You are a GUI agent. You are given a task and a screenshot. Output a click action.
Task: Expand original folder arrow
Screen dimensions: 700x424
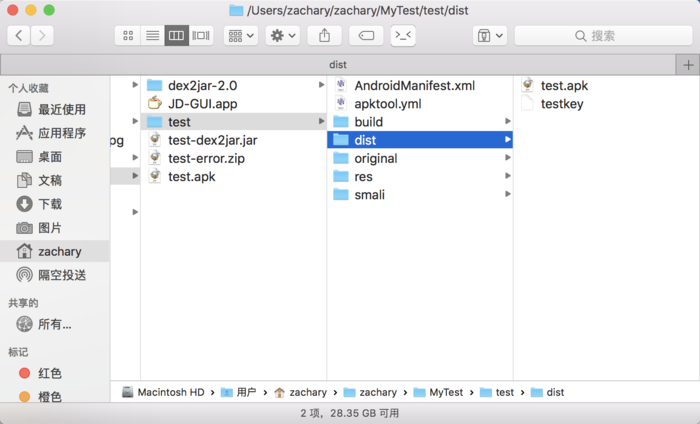(x=508, y=158)
